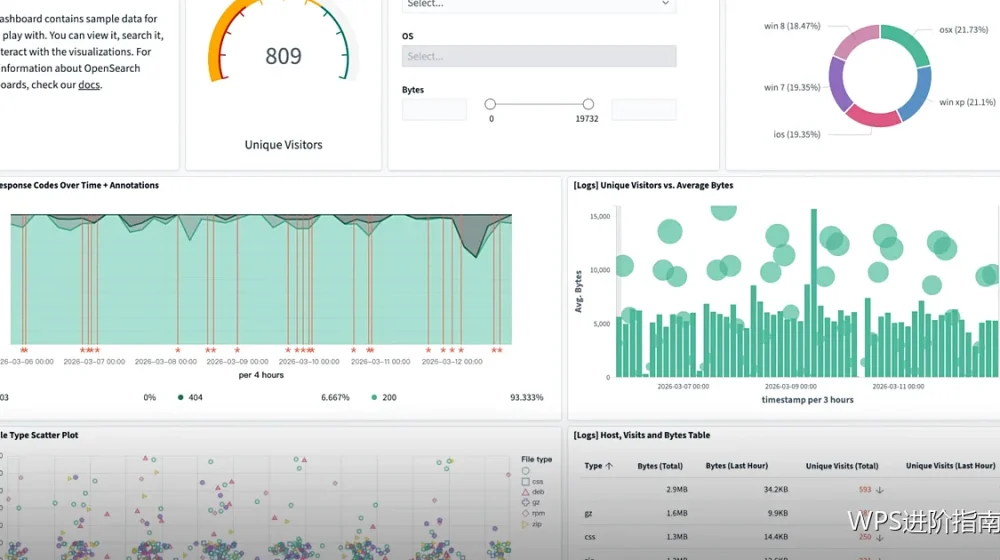Image resolution: width=1000 pixels, height=560 pixels.
Task: Click the '[Logs] Unique Visitors vs. Average Bytes' panel title
Action: point(653,186)
